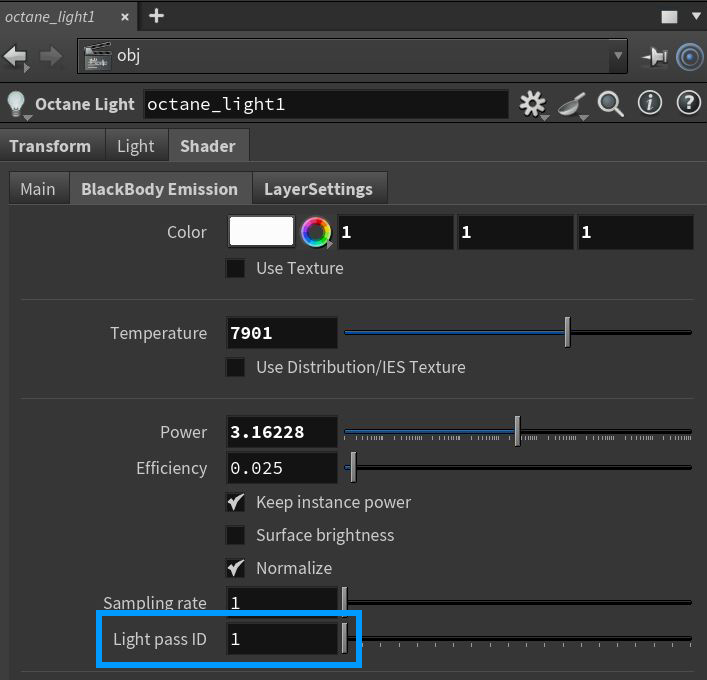Toggle Keep instance power checkbox
The width and height of the screenshot is (707, 680).
[236, 502]
